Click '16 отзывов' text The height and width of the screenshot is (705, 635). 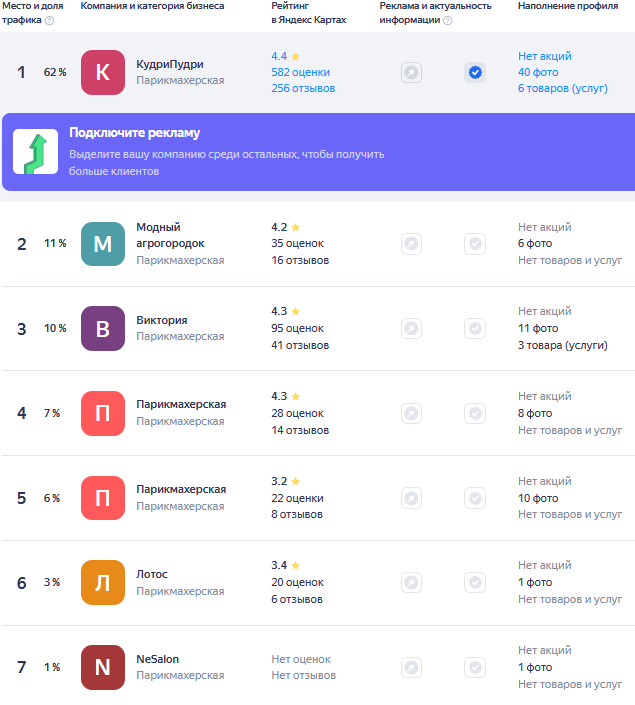pyautogui.click(x=300, y=260)
